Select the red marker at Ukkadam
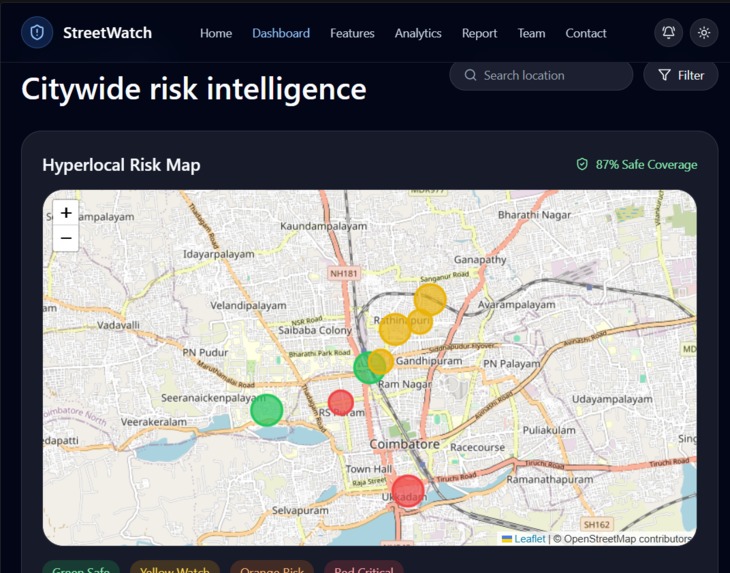730x573 pixels. click(x=408, y=491)
